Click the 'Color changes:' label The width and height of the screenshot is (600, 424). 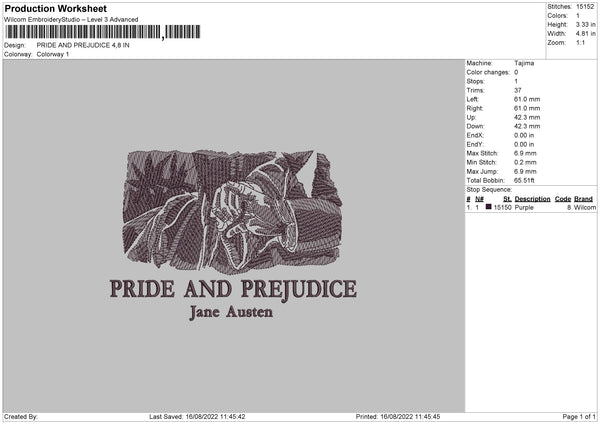[488, 72]
